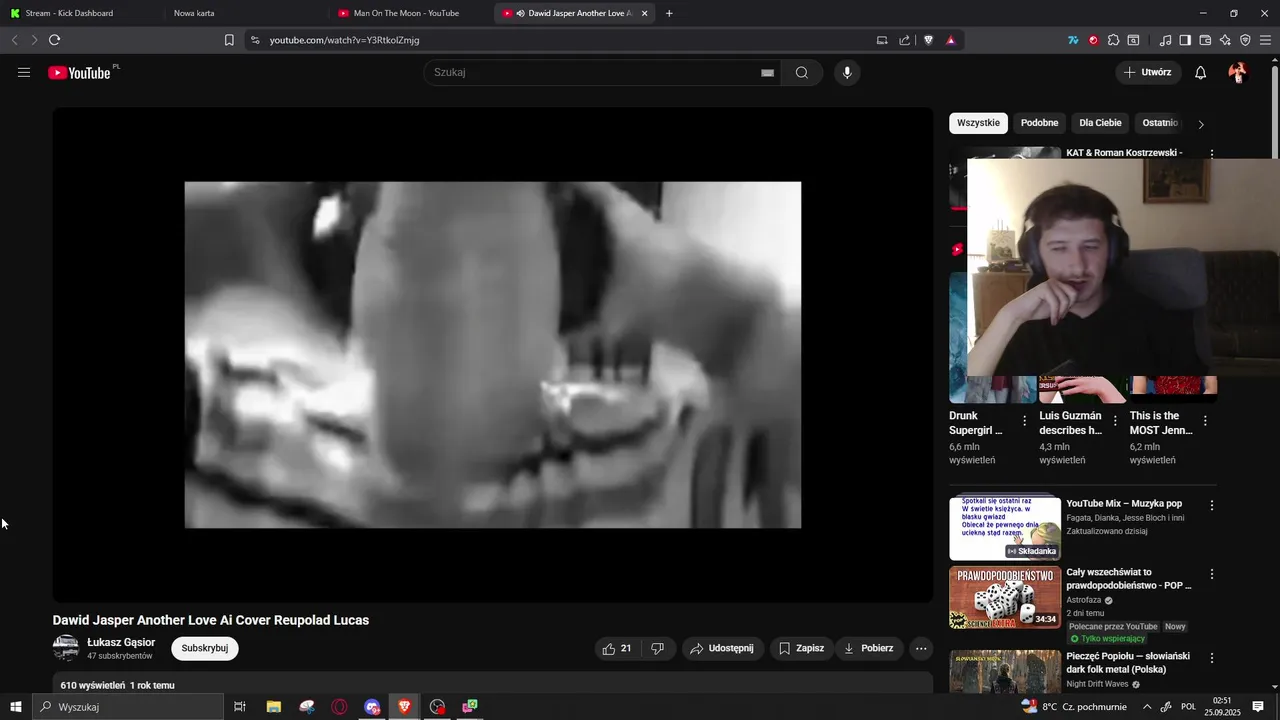Reload the page in the browser
The width and height of the screenshot is (1280, 720).
54,40
